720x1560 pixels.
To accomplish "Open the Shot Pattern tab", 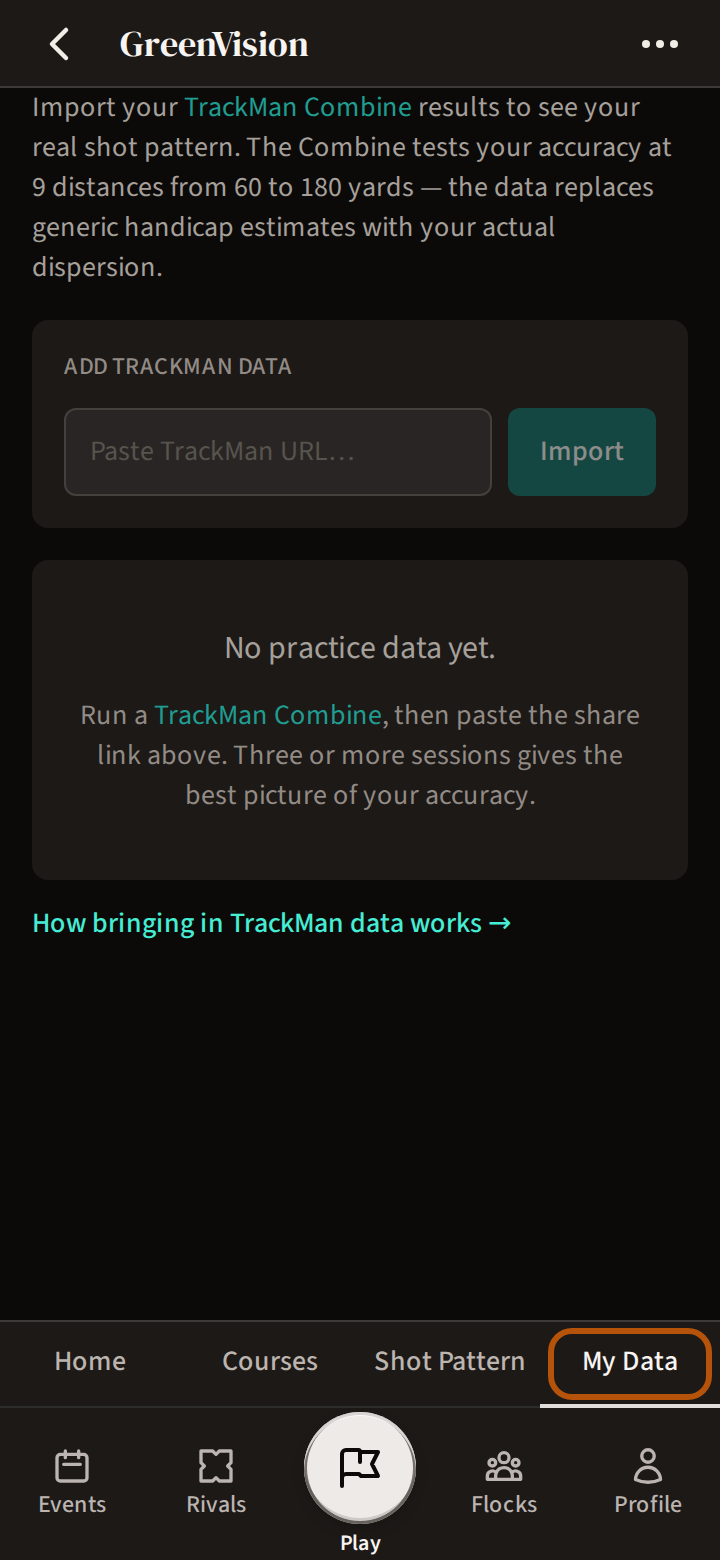I will tap(450, 1361).
